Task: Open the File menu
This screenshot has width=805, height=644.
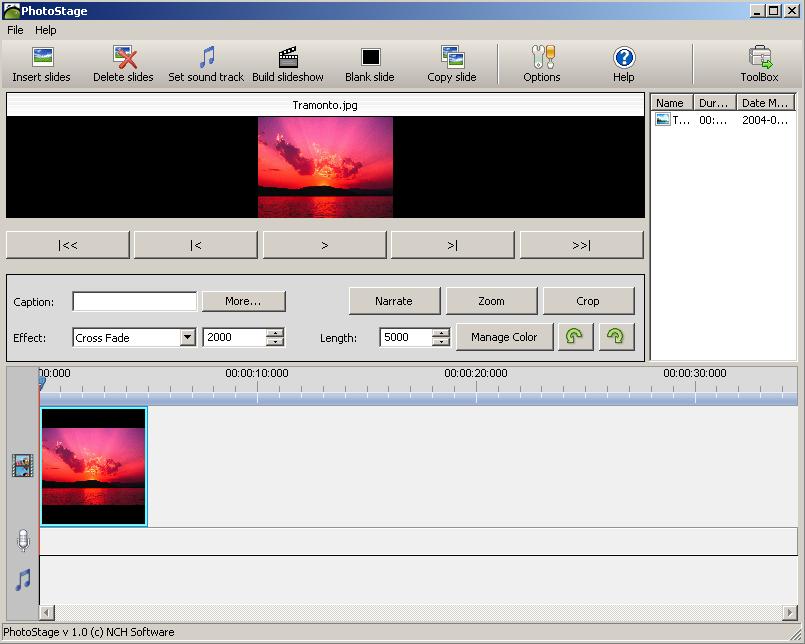Action: pyautogui.click(x=15, y=30)
